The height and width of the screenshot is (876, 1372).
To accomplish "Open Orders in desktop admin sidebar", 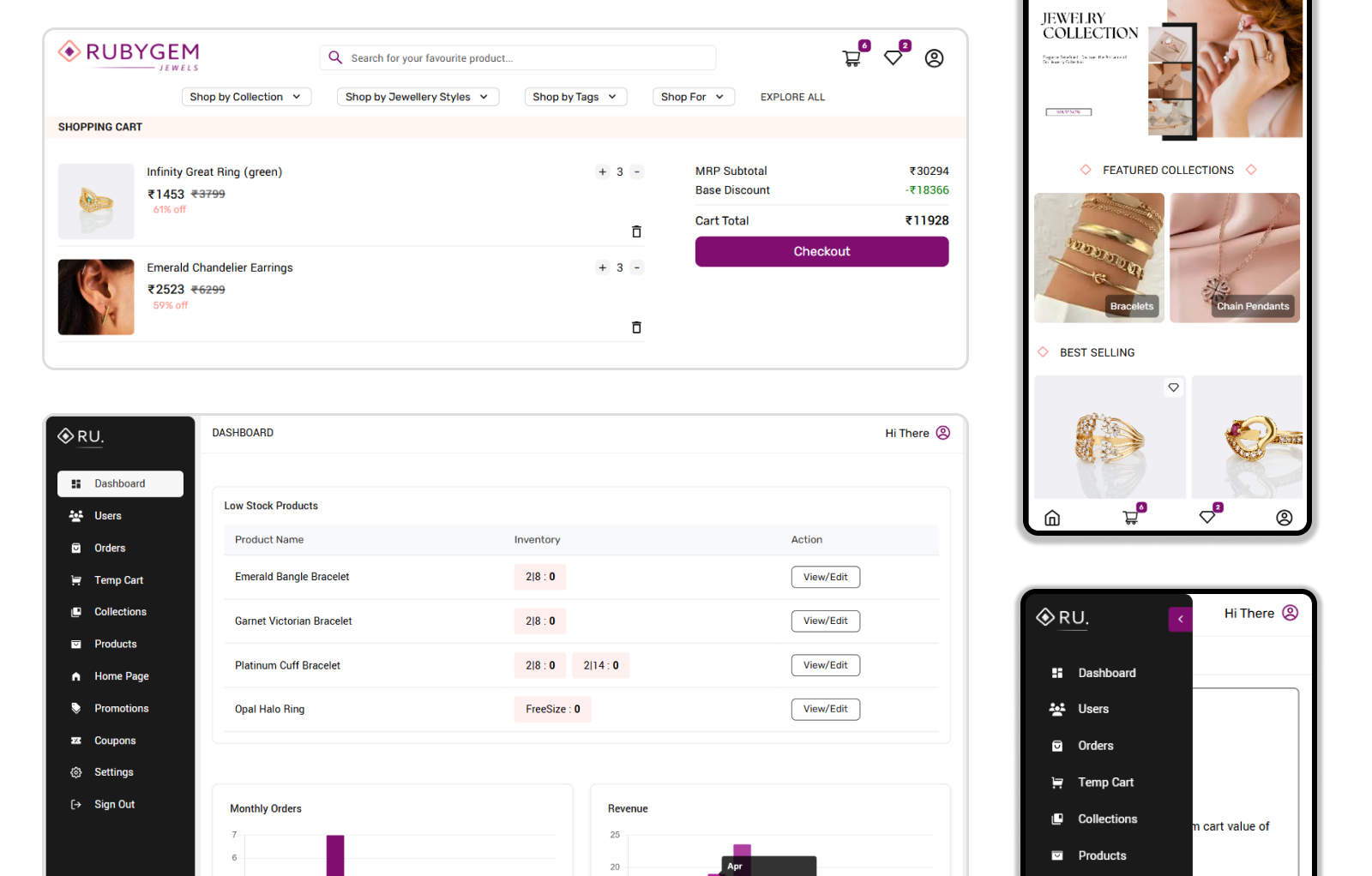I will (x=120, y=548).
